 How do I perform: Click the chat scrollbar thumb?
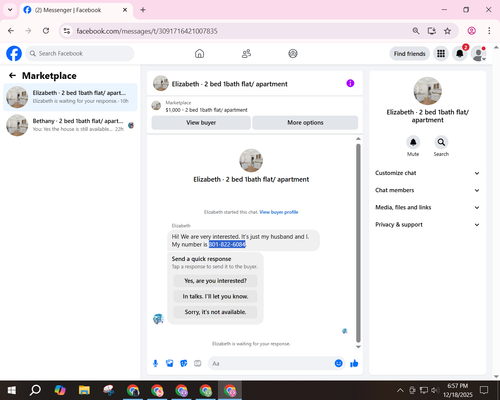[358, 243]
